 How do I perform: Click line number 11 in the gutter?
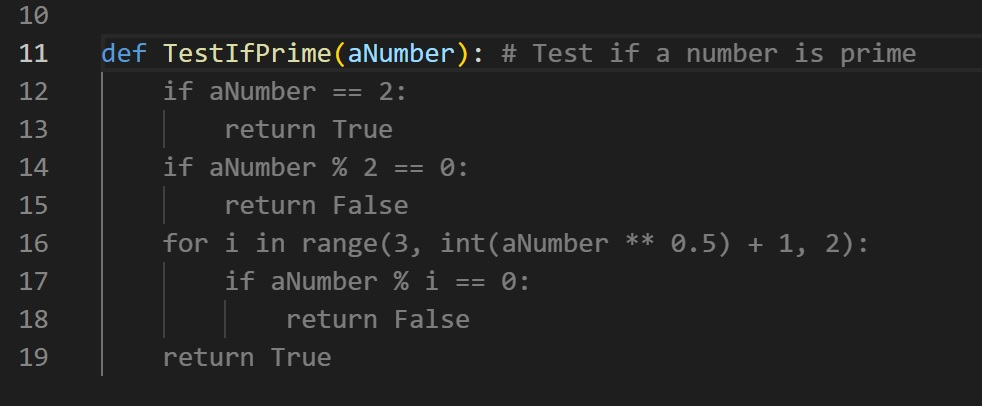click(33, 53)
